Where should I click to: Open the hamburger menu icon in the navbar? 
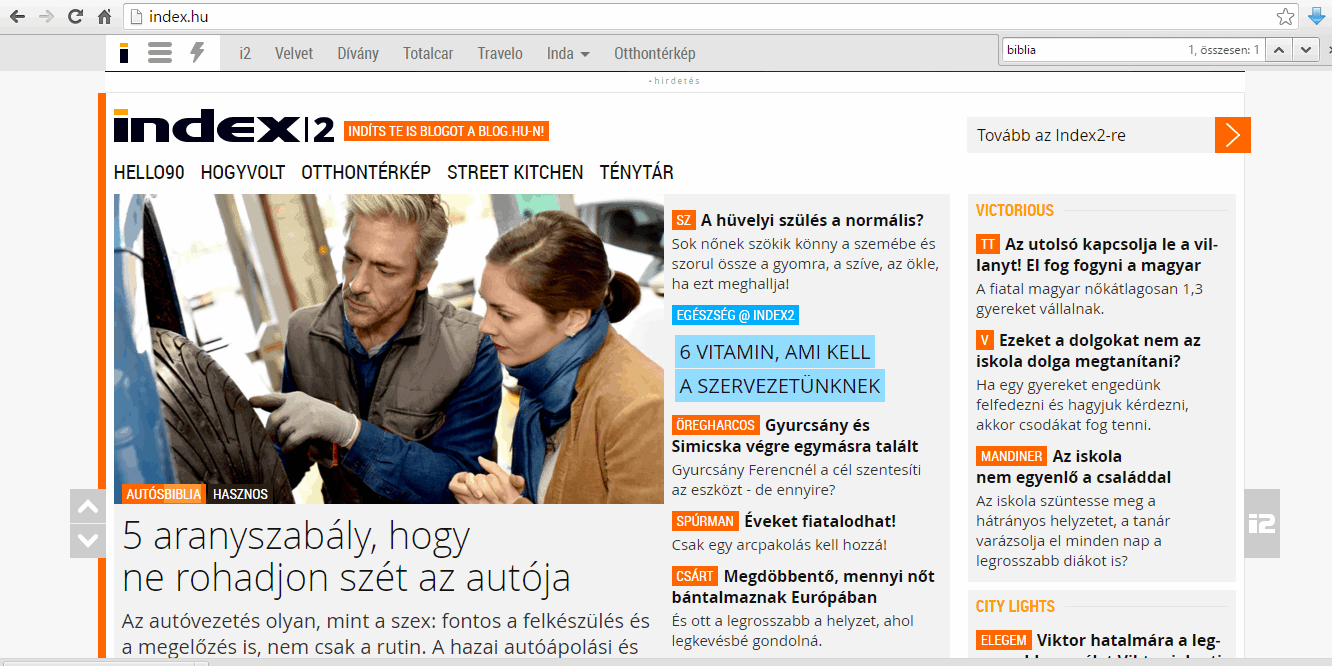coord(160,53)
